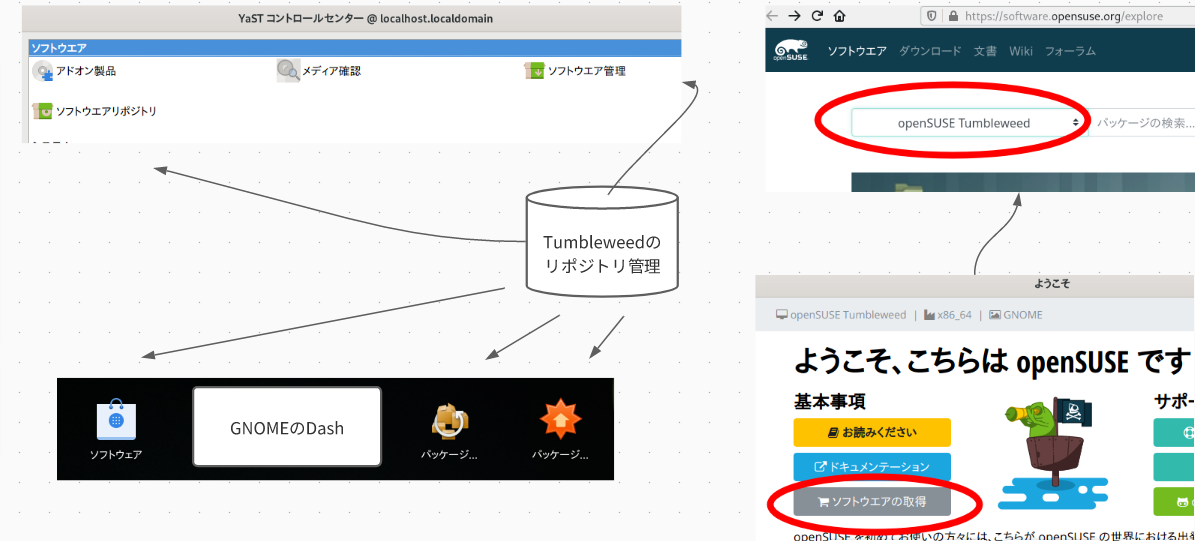Click the お読みください button

point(872,432)
